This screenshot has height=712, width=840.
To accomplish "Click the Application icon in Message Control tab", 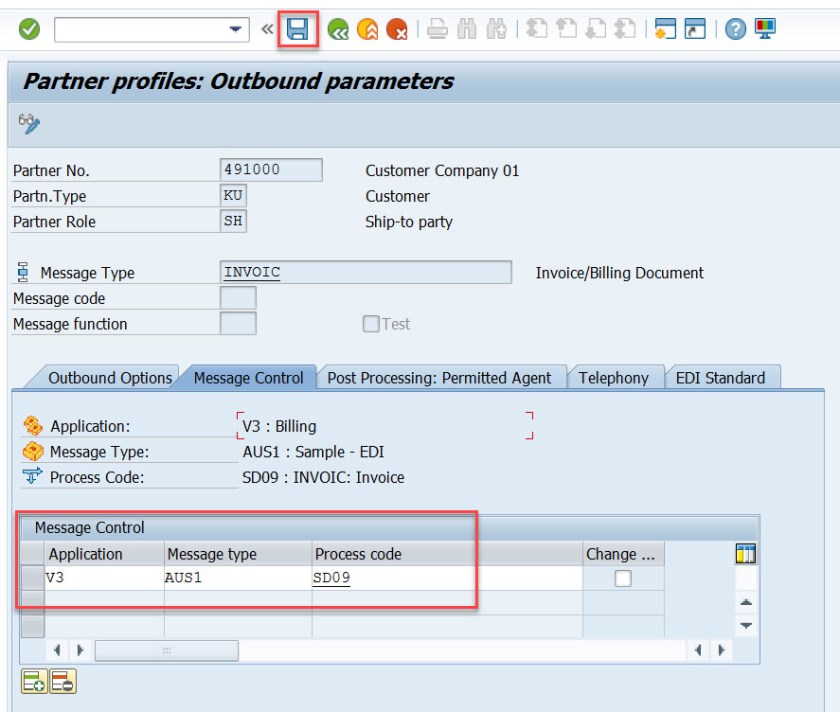I will (x=33, y=426).
